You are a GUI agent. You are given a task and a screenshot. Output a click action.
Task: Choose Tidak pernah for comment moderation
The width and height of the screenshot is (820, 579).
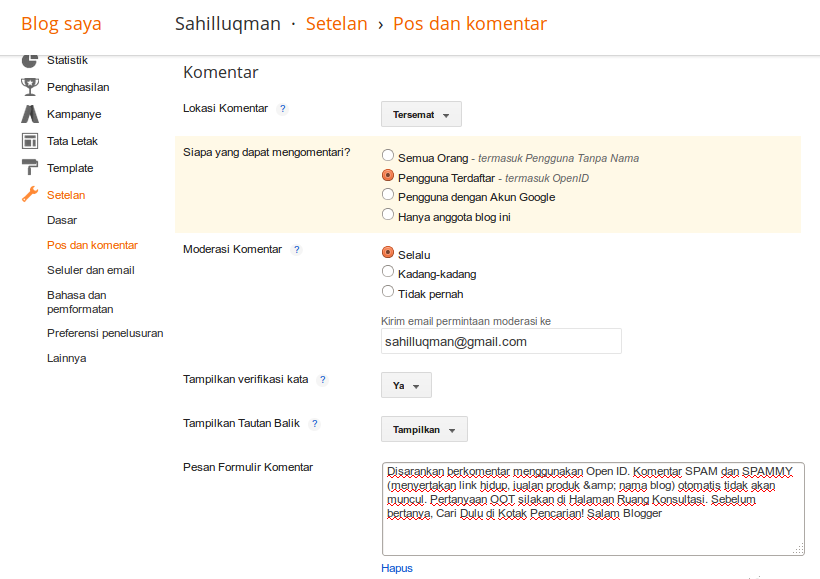[x=388, y=291]
